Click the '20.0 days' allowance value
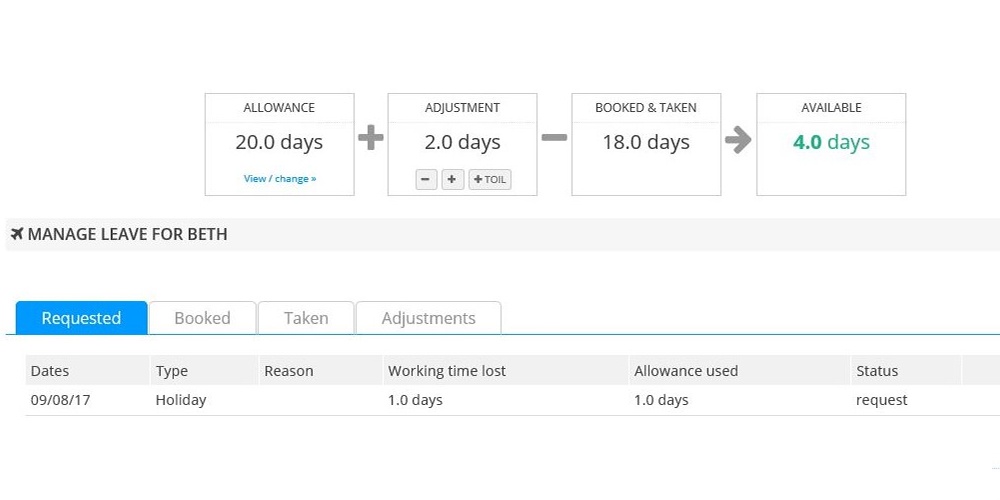Viewport: 1000px width, 500px height. (x=279, y=142)
